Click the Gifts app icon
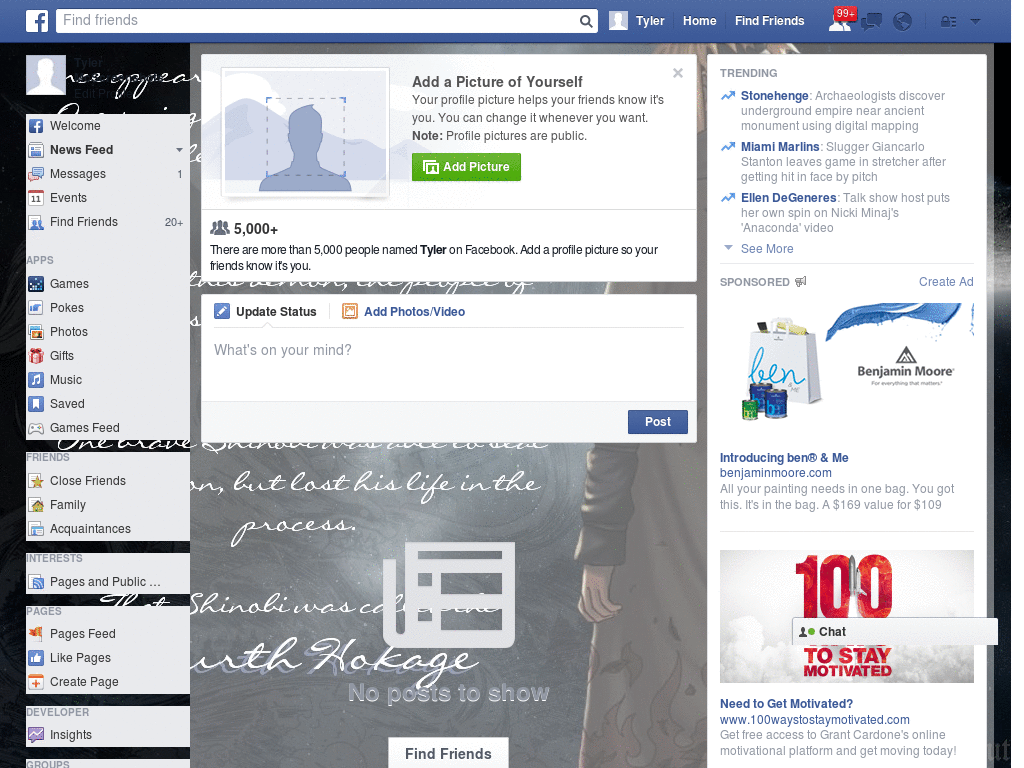 click(36, 356)
